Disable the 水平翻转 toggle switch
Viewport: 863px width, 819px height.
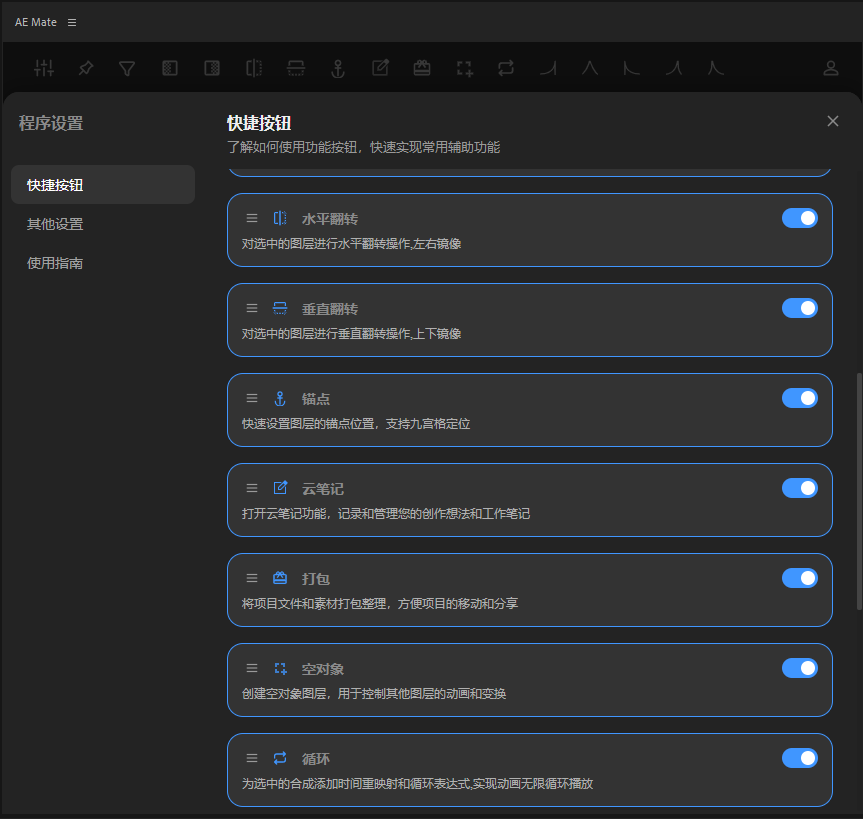(799, 218)
